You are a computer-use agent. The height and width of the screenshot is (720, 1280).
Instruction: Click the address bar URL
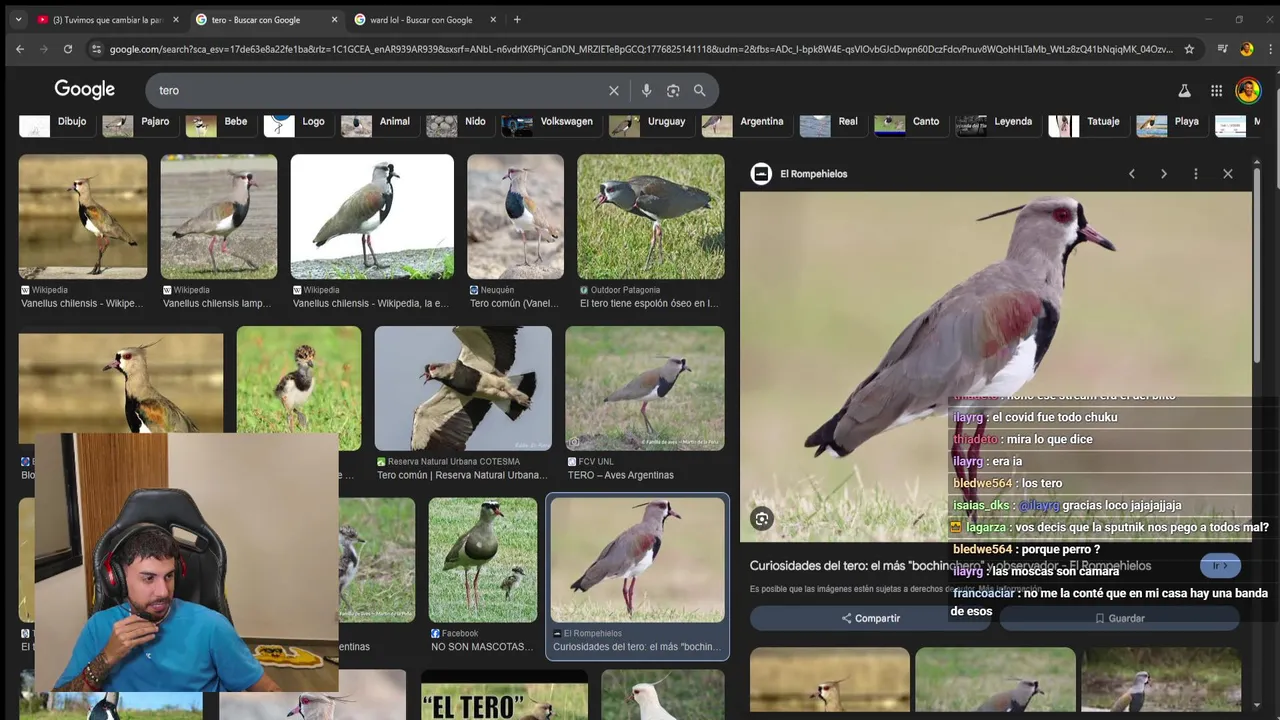[640, 49]
